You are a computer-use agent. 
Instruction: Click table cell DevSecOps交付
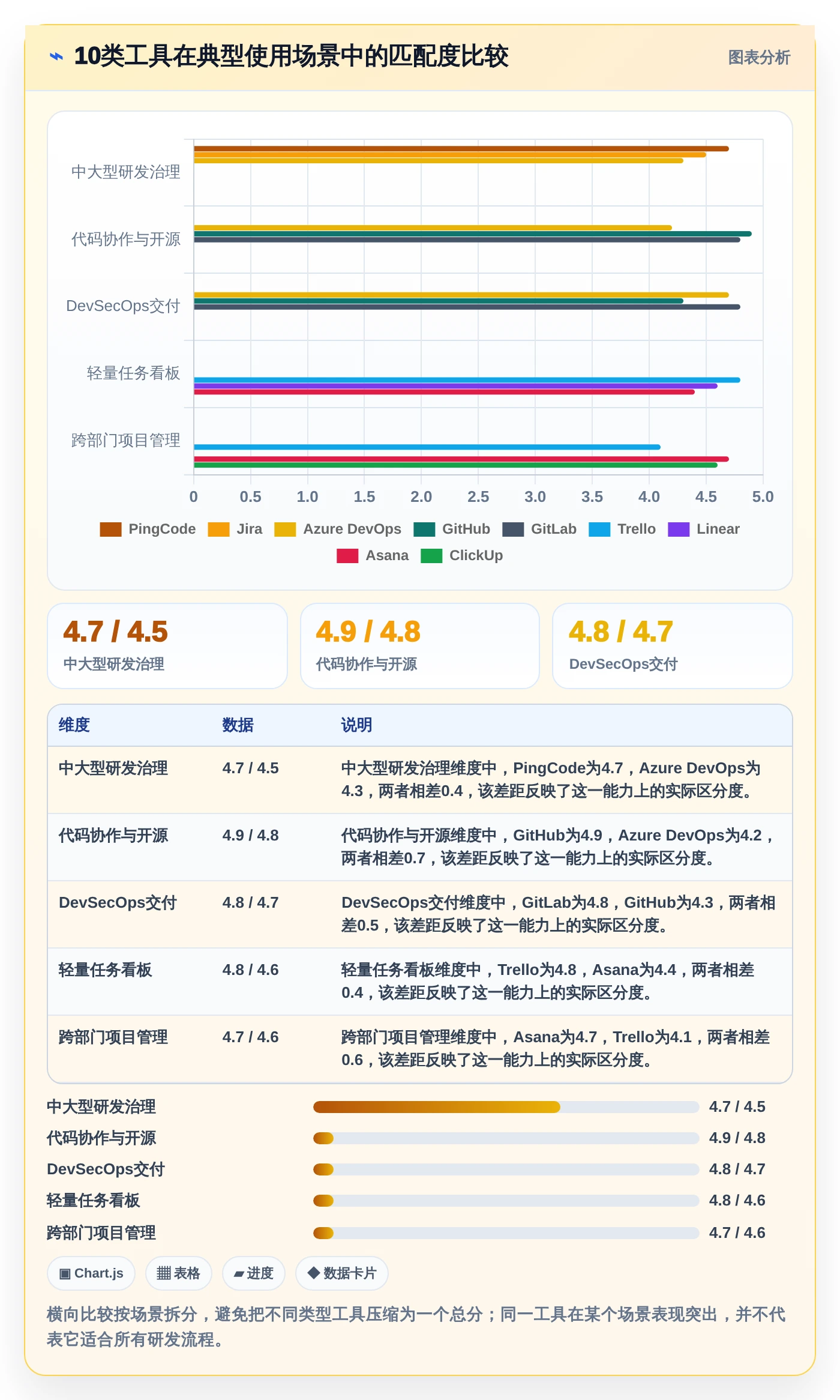click(x=118, y=903)
